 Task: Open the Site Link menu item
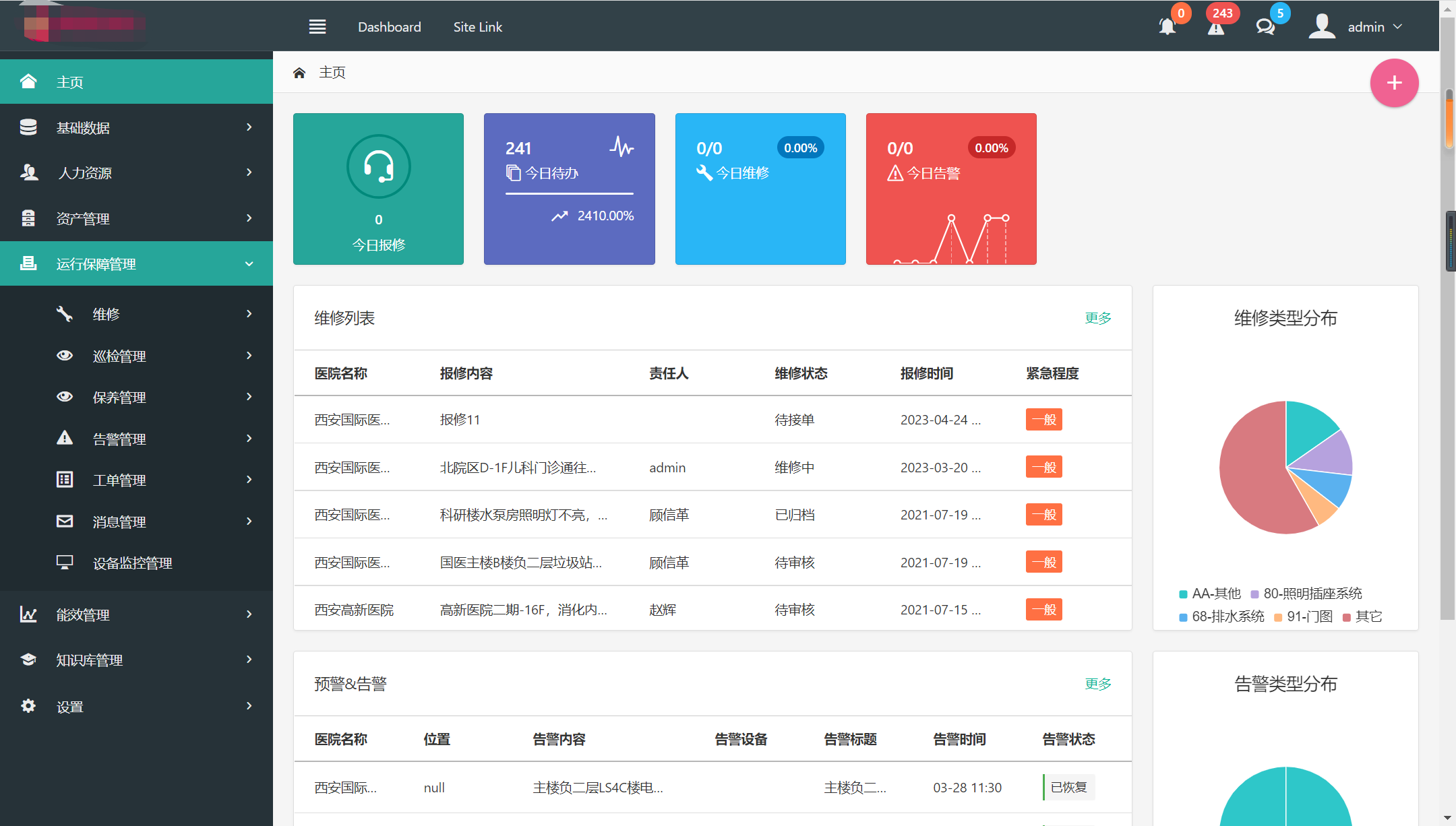tap(478, 27)
